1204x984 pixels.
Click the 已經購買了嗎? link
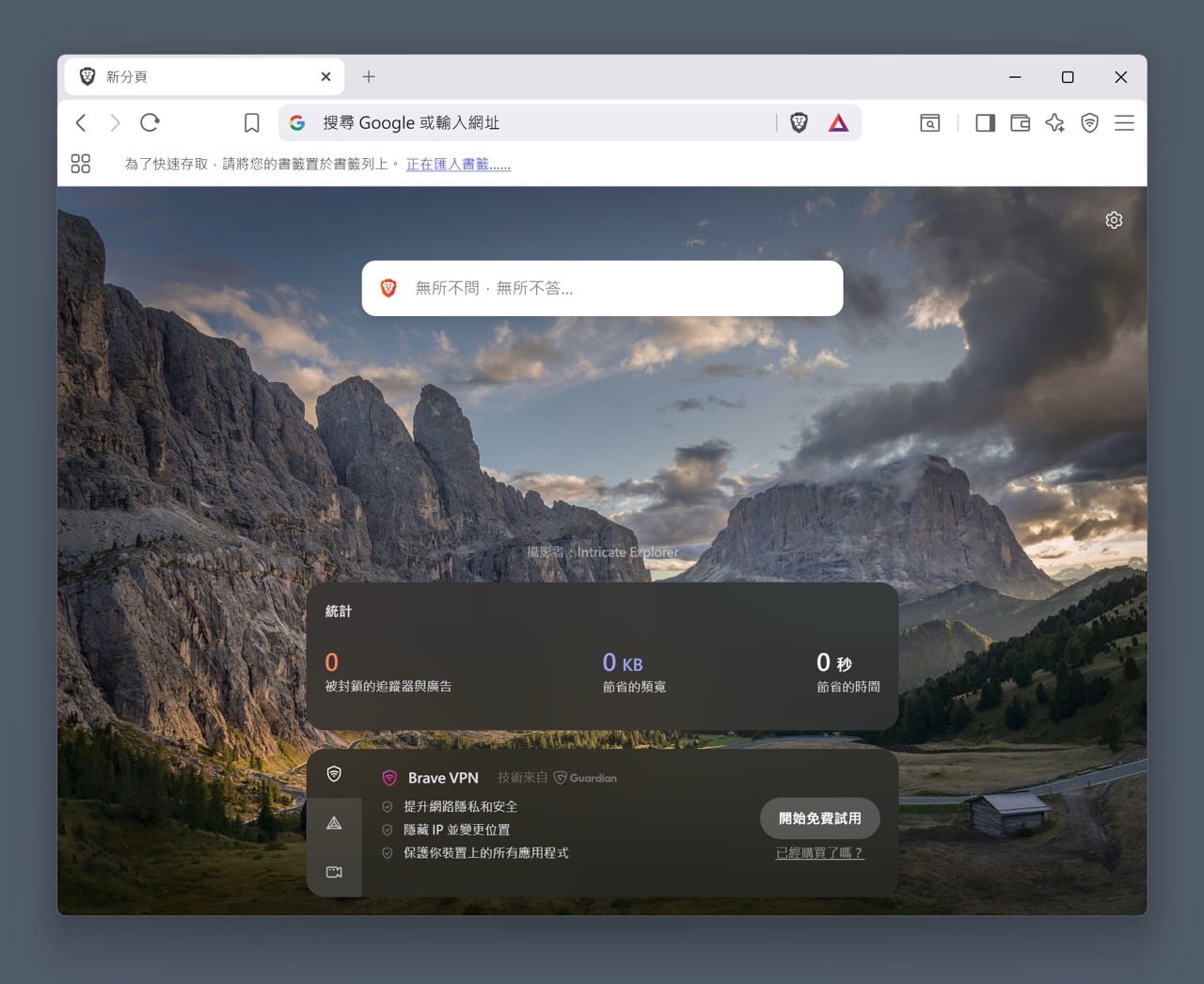click(819, 852)
